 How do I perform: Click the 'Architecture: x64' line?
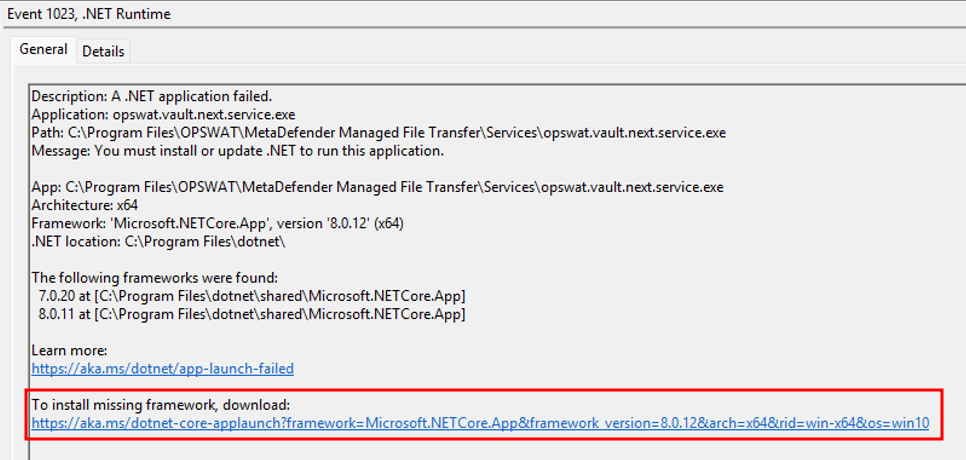[x=84, y=206]
